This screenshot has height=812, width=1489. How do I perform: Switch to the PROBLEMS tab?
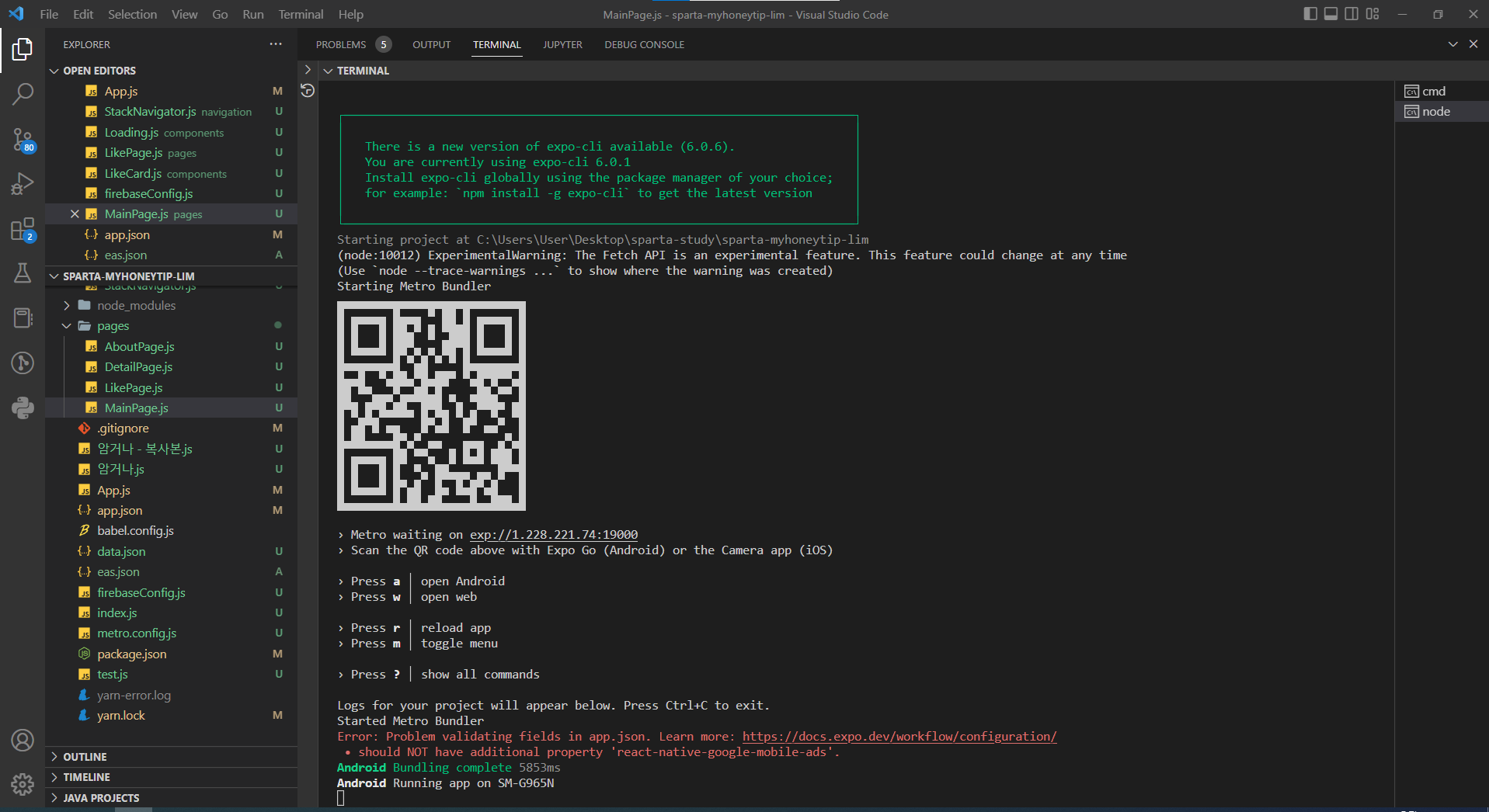click(x=353, y=44)
